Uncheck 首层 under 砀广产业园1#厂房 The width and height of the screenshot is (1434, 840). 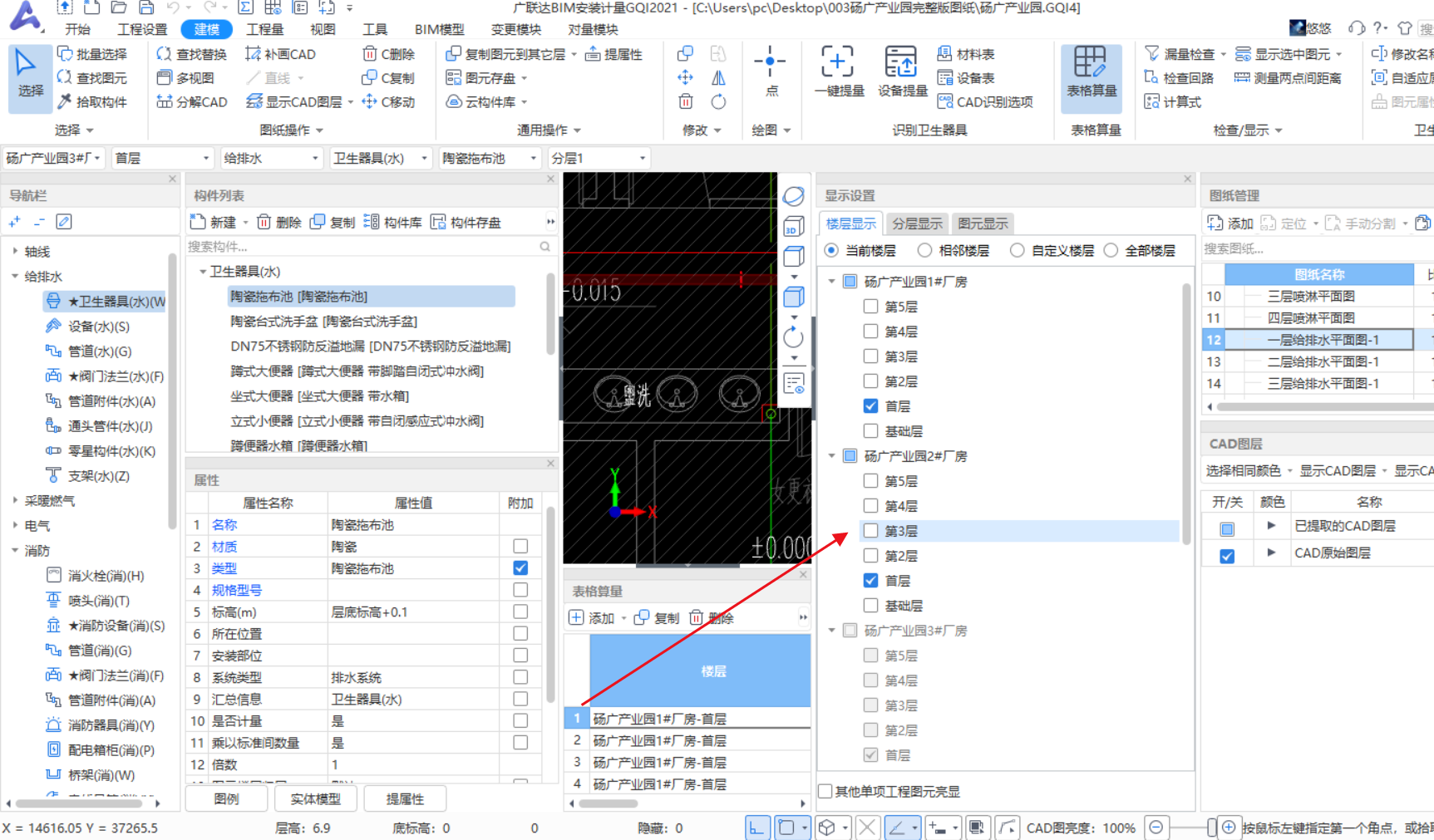(x=870, y=406)
